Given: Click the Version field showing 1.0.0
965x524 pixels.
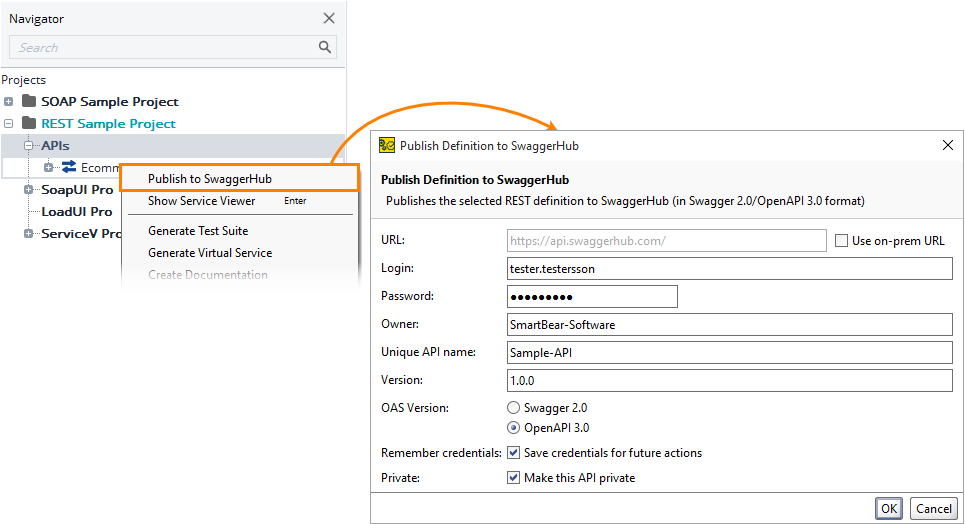Looking at the screenshot, I should click(x=730, y=380).
